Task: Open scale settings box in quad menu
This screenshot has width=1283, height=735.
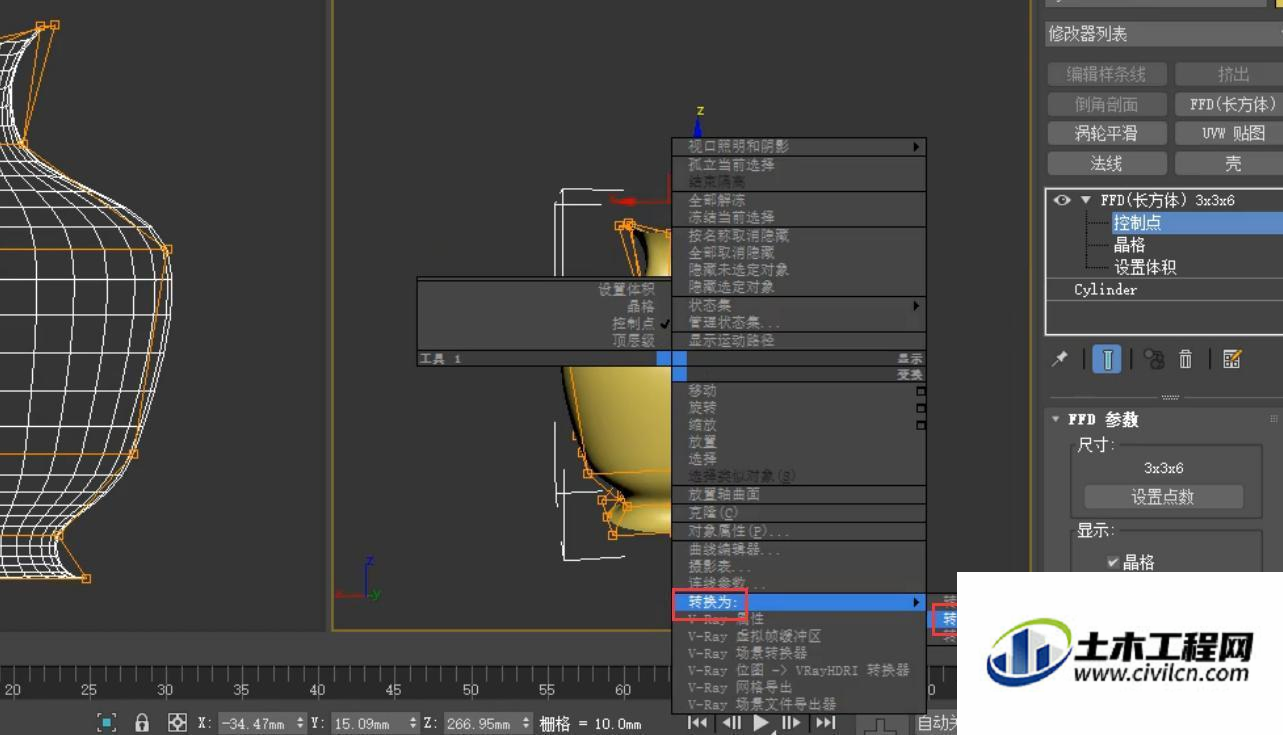Action: pos(921,425)
